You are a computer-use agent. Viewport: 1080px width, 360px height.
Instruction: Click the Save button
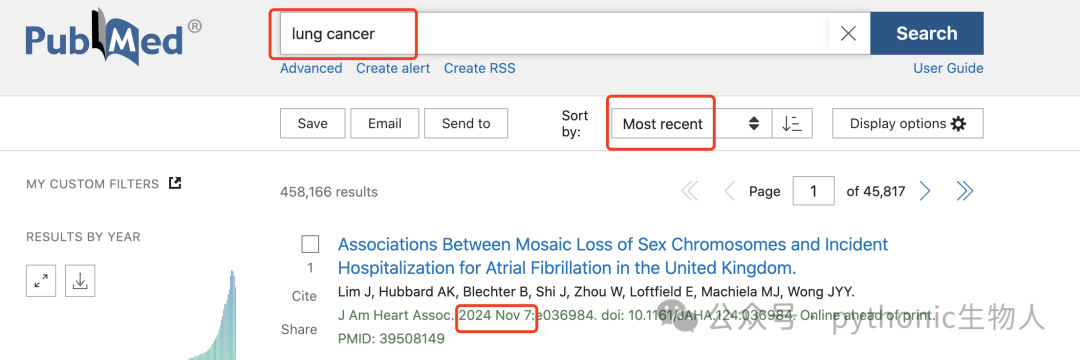(313, 123)
